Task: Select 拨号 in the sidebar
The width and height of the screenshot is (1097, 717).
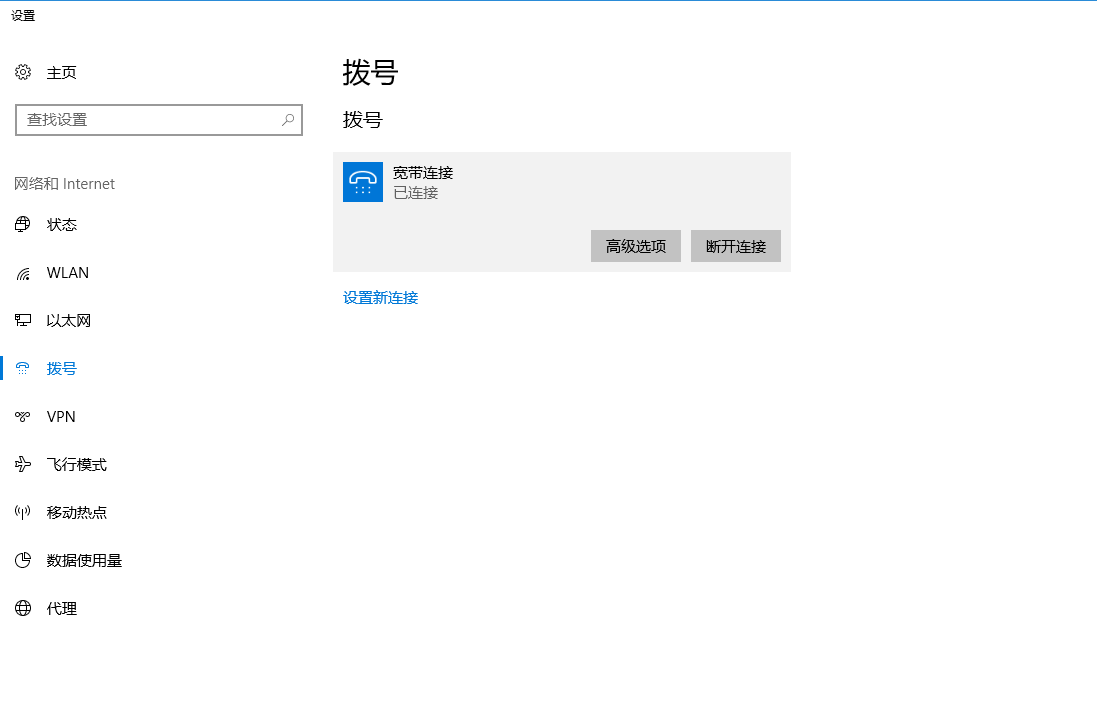Action: point(62,369)
